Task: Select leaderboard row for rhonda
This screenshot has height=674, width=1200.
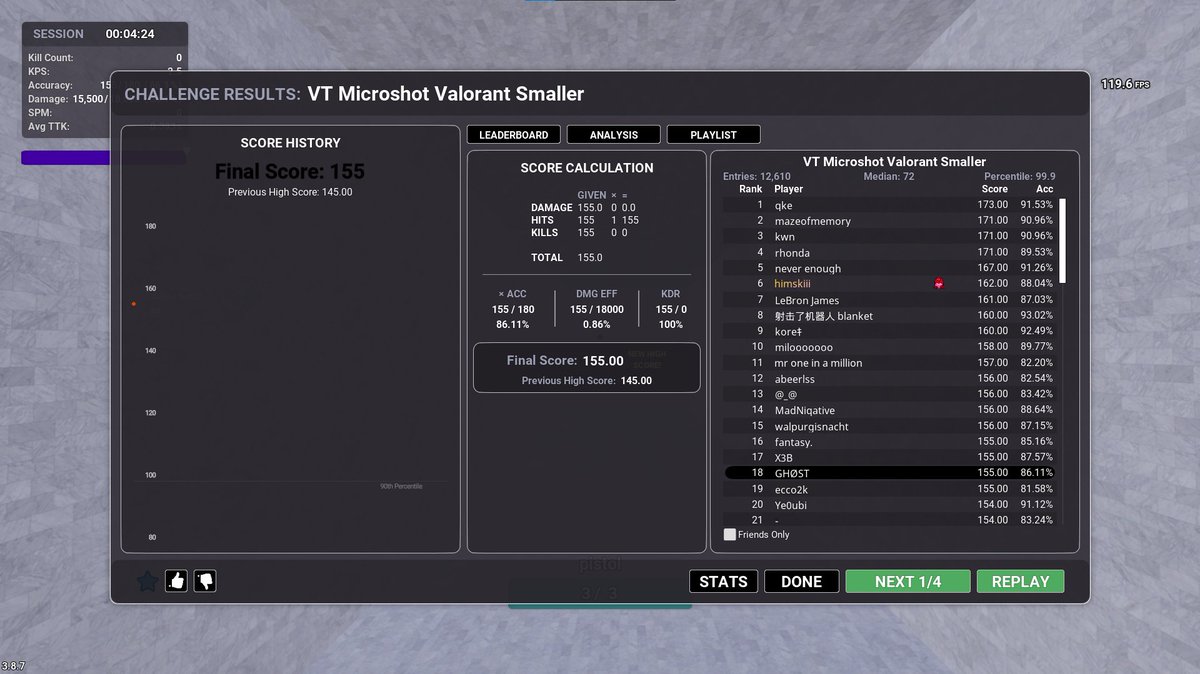Action: [890, 253]
